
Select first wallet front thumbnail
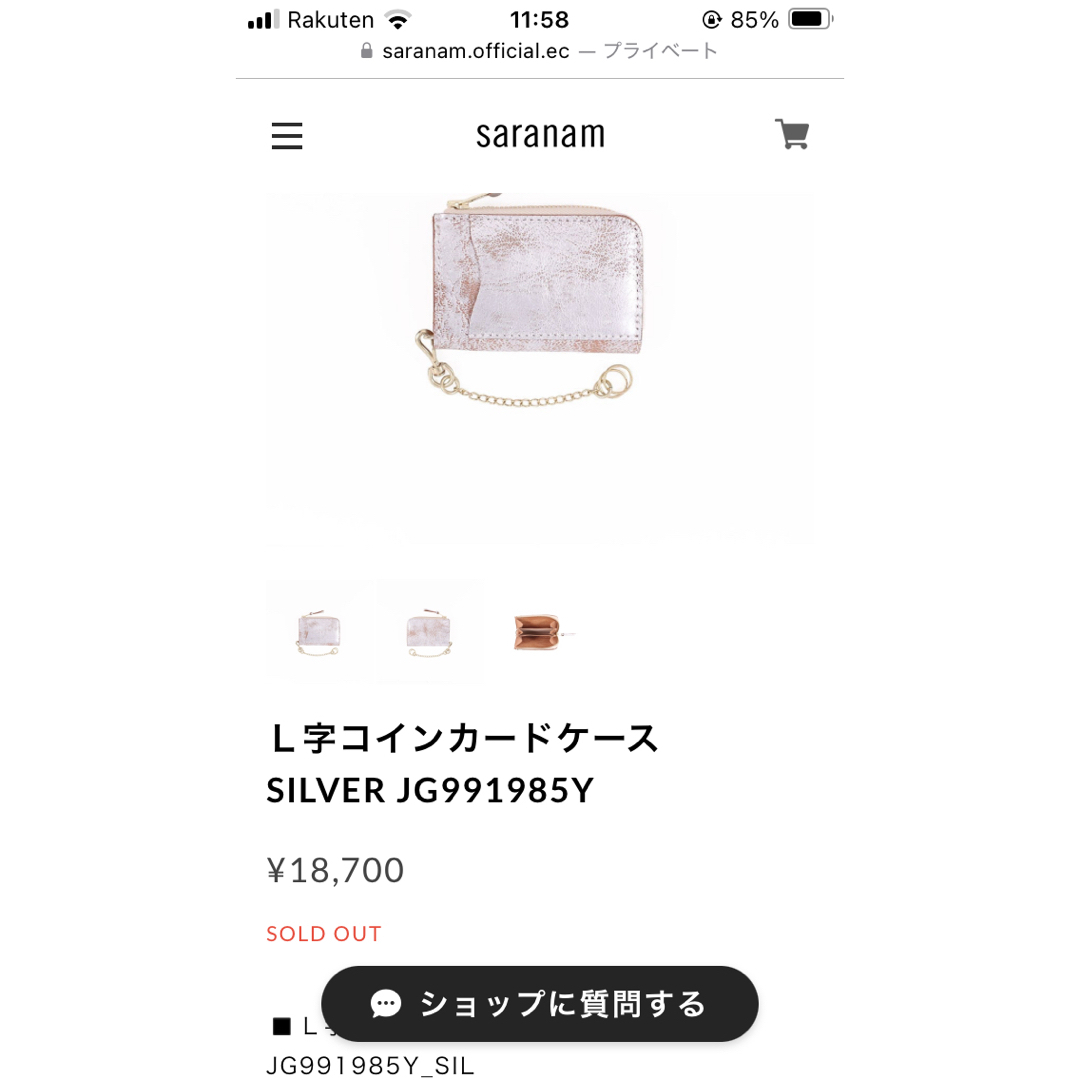point(319,632)
